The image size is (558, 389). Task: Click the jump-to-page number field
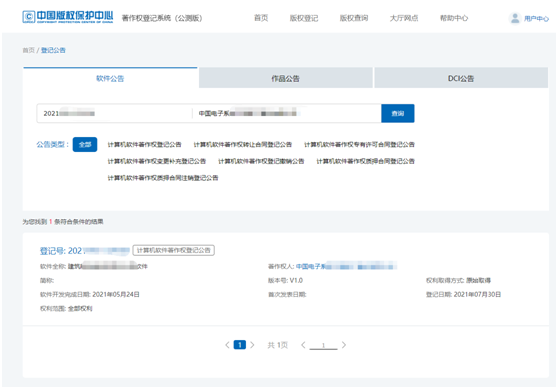tap(323, 345)
